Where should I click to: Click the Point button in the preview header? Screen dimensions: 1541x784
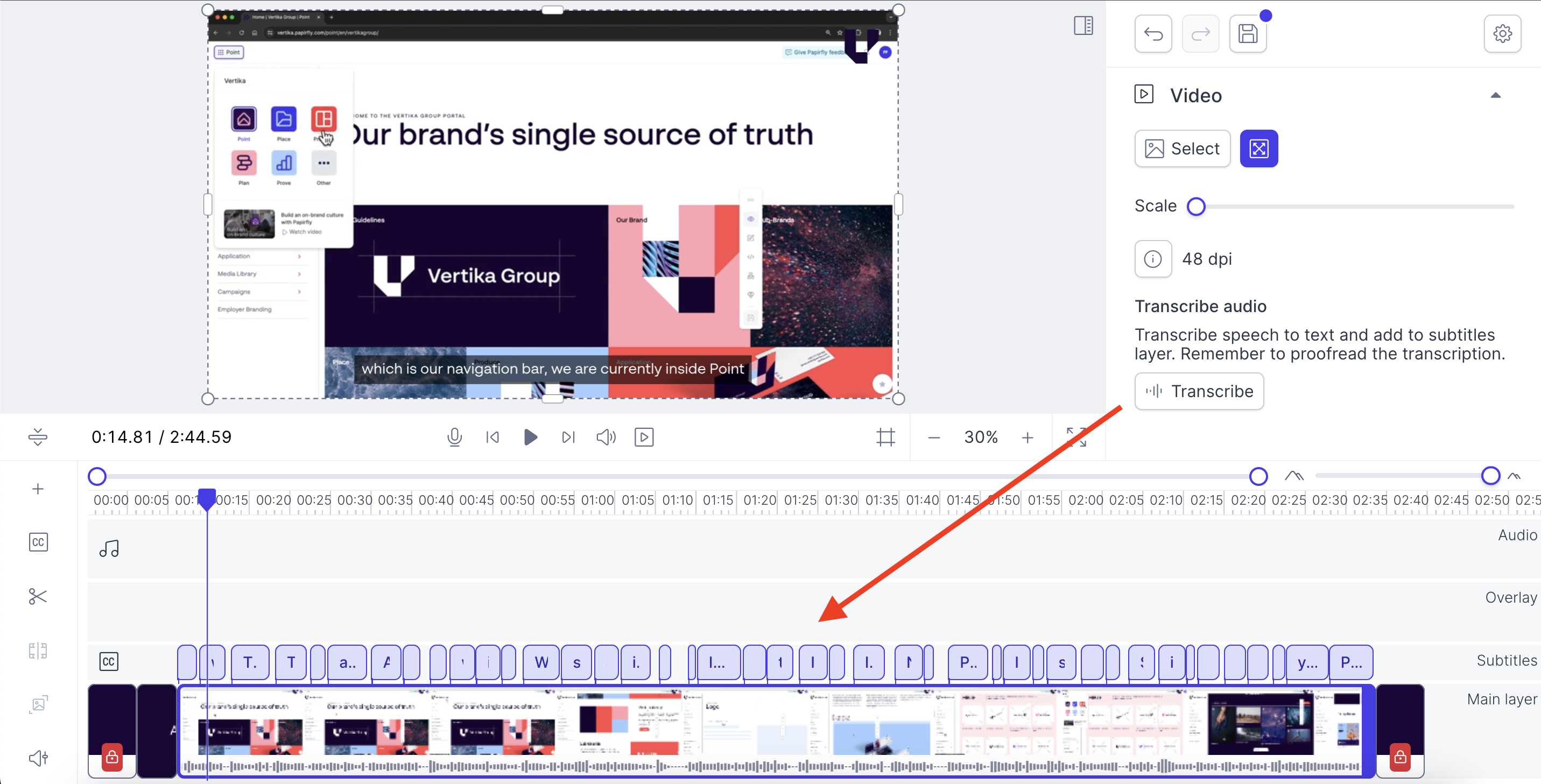(x=229, y=52)
